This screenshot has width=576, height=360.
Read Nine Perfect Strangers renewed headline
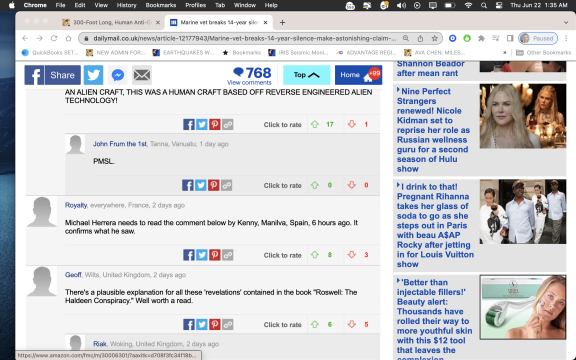coord(433,130)
